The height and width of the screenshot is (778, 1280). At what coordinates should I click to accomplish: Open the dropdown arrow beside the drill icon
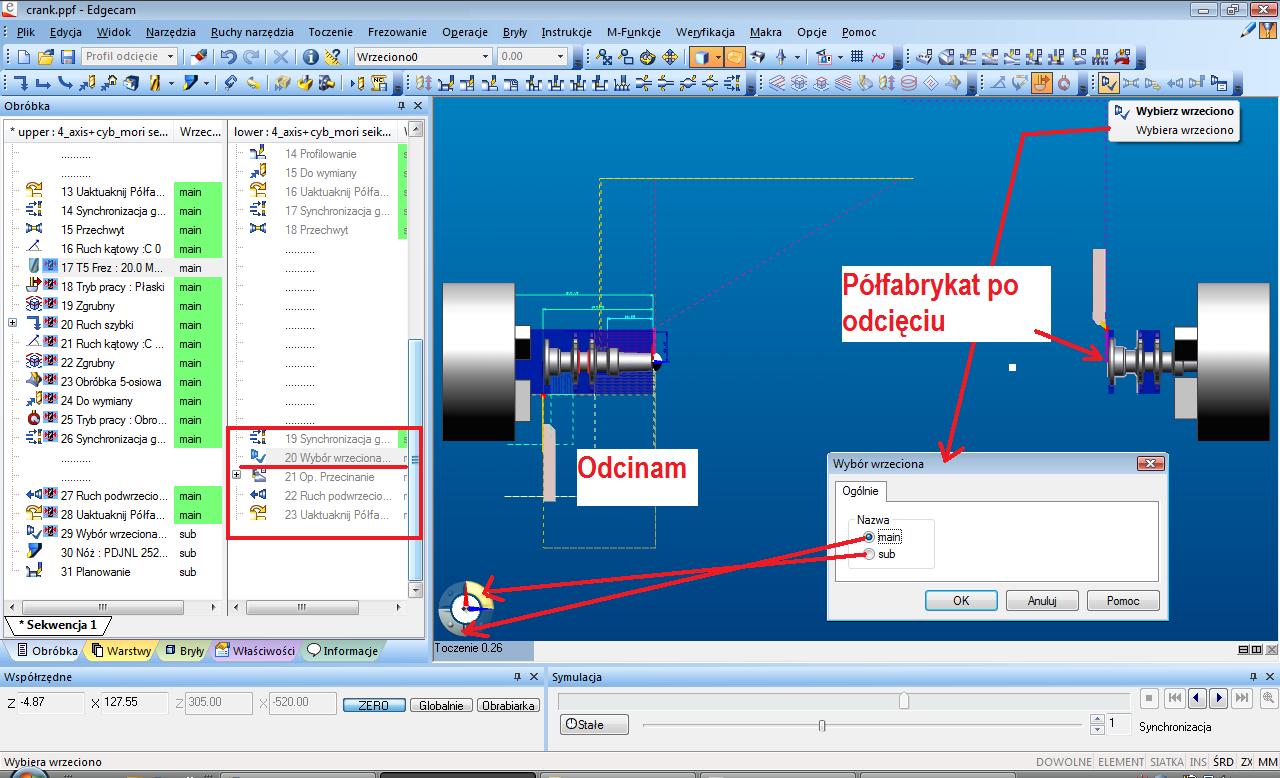[x=171, y=83]
